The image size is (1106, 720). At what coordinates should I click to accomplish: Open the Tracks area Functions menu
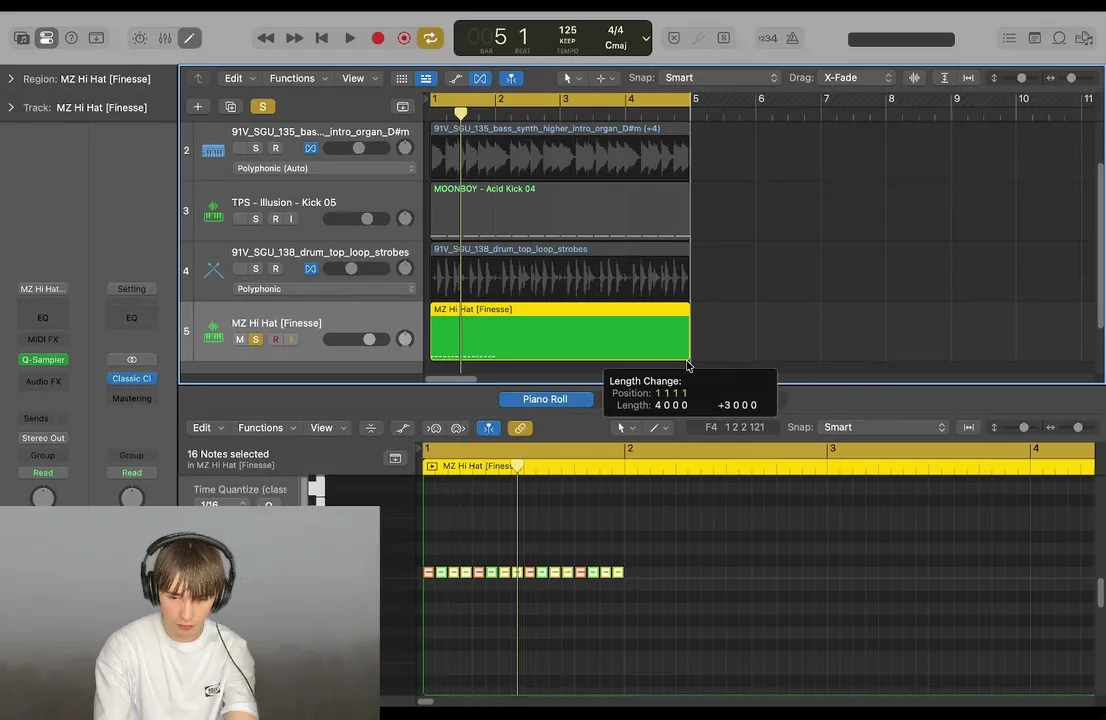click(x=298, y=78)
